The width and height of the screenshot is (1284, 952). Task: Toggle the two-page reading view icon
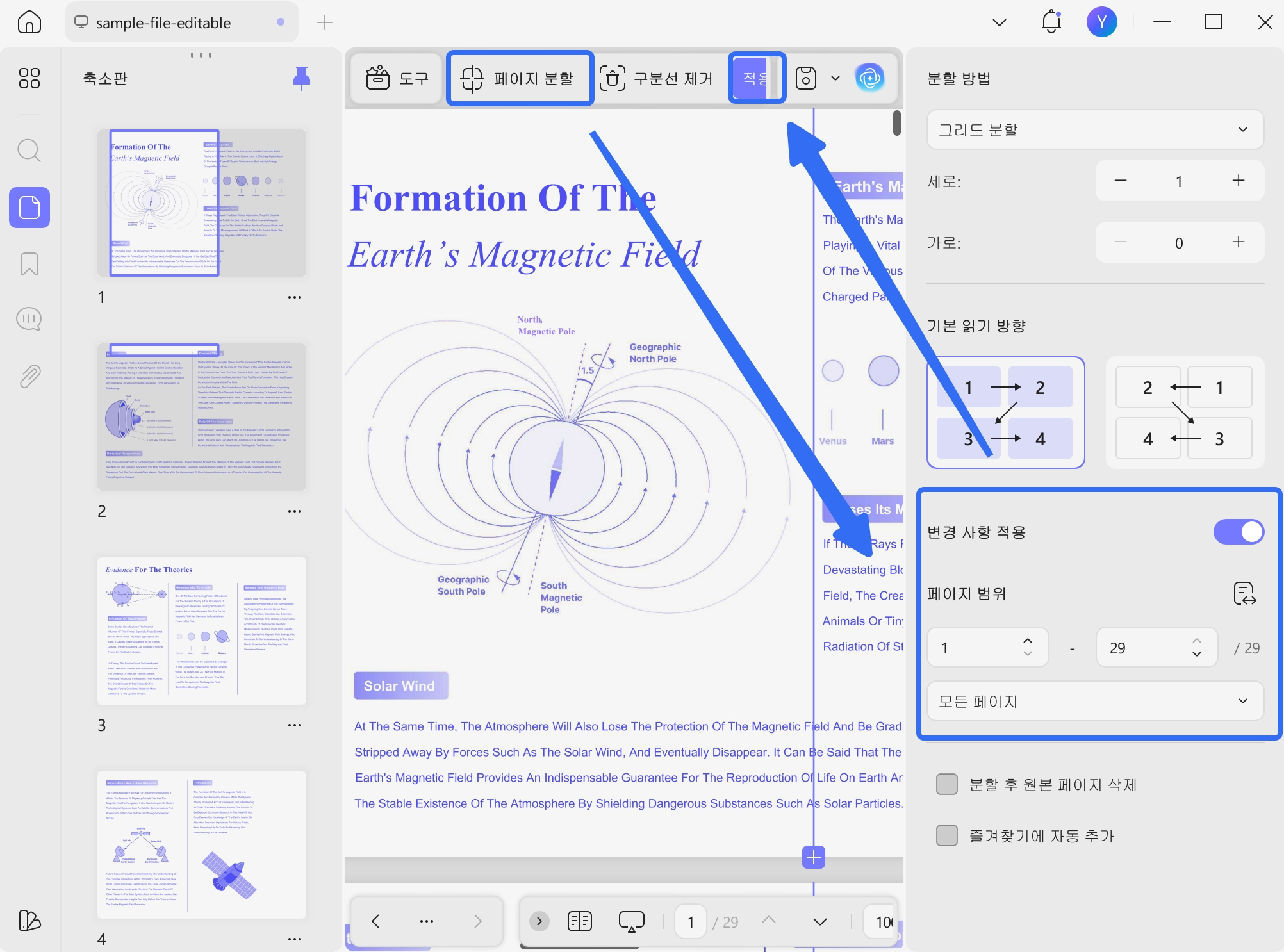[580, 922]
